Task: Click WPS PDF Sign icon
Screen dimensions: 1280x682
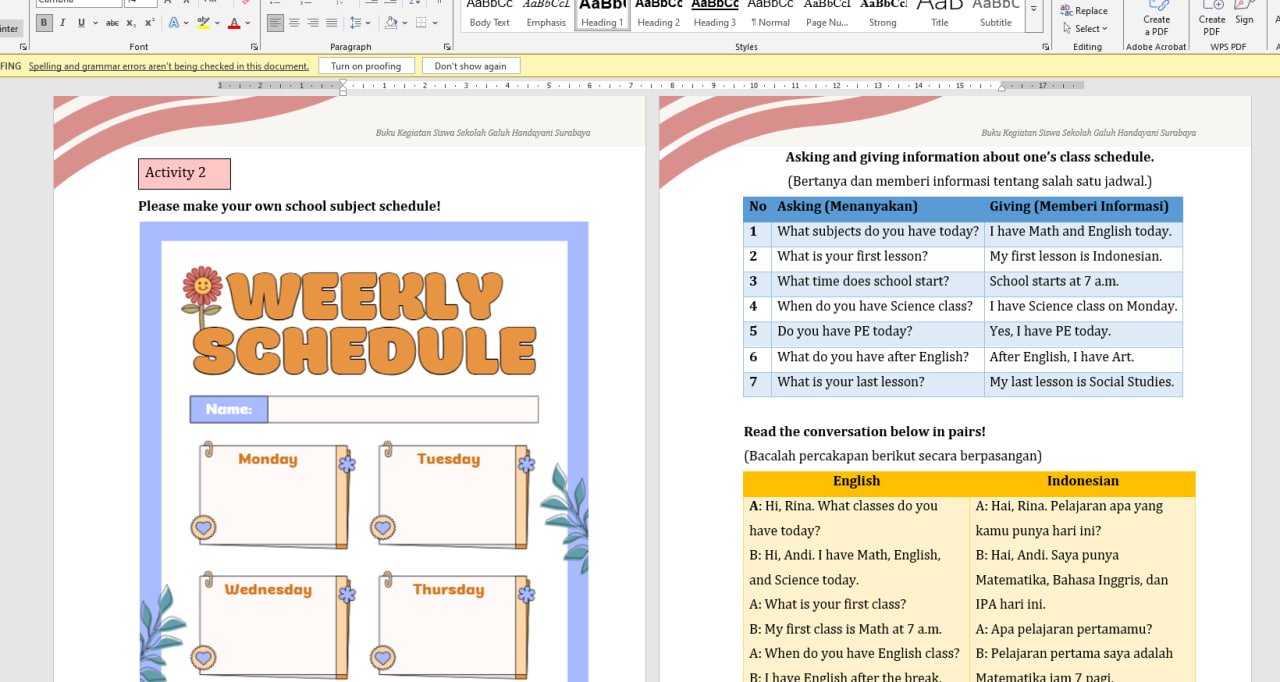Action: (1244, 14)
